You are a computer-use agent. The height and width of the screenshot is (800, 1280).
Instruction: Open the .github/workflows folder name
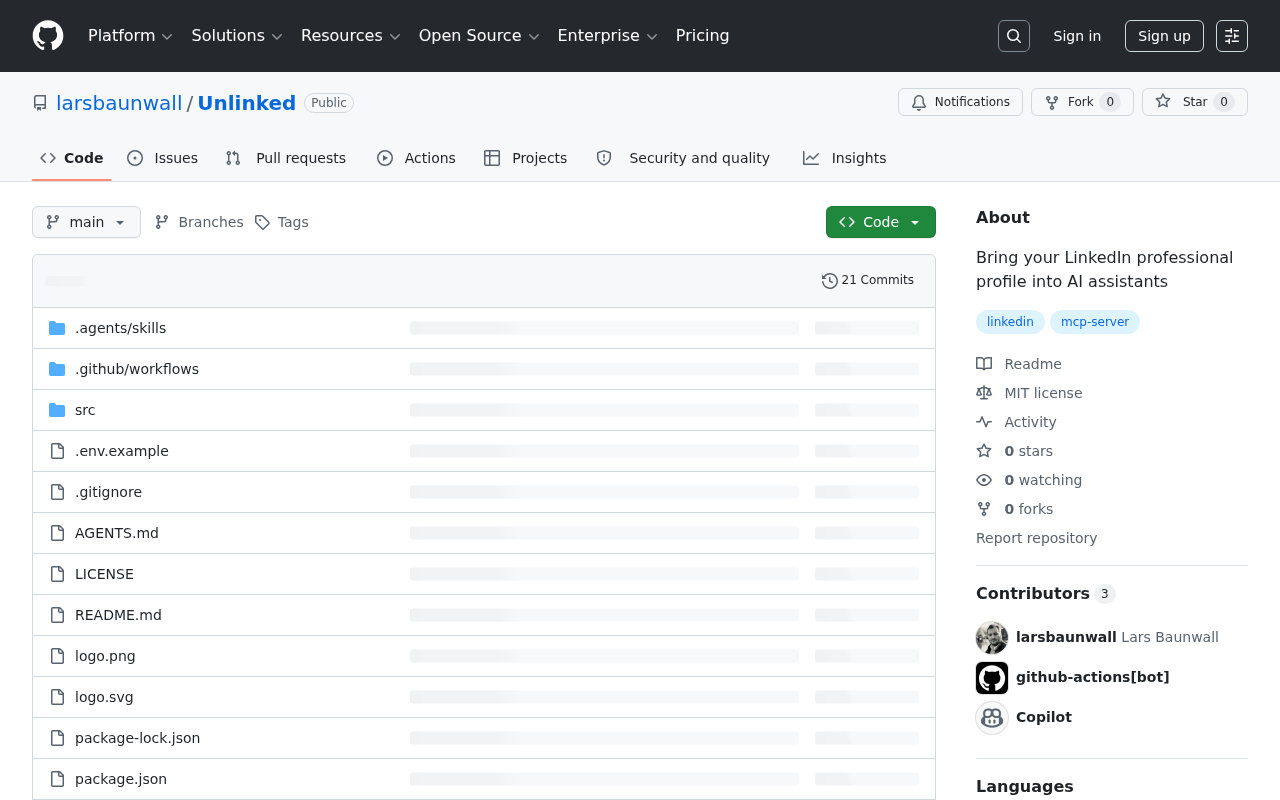click(x=137, y=369)
